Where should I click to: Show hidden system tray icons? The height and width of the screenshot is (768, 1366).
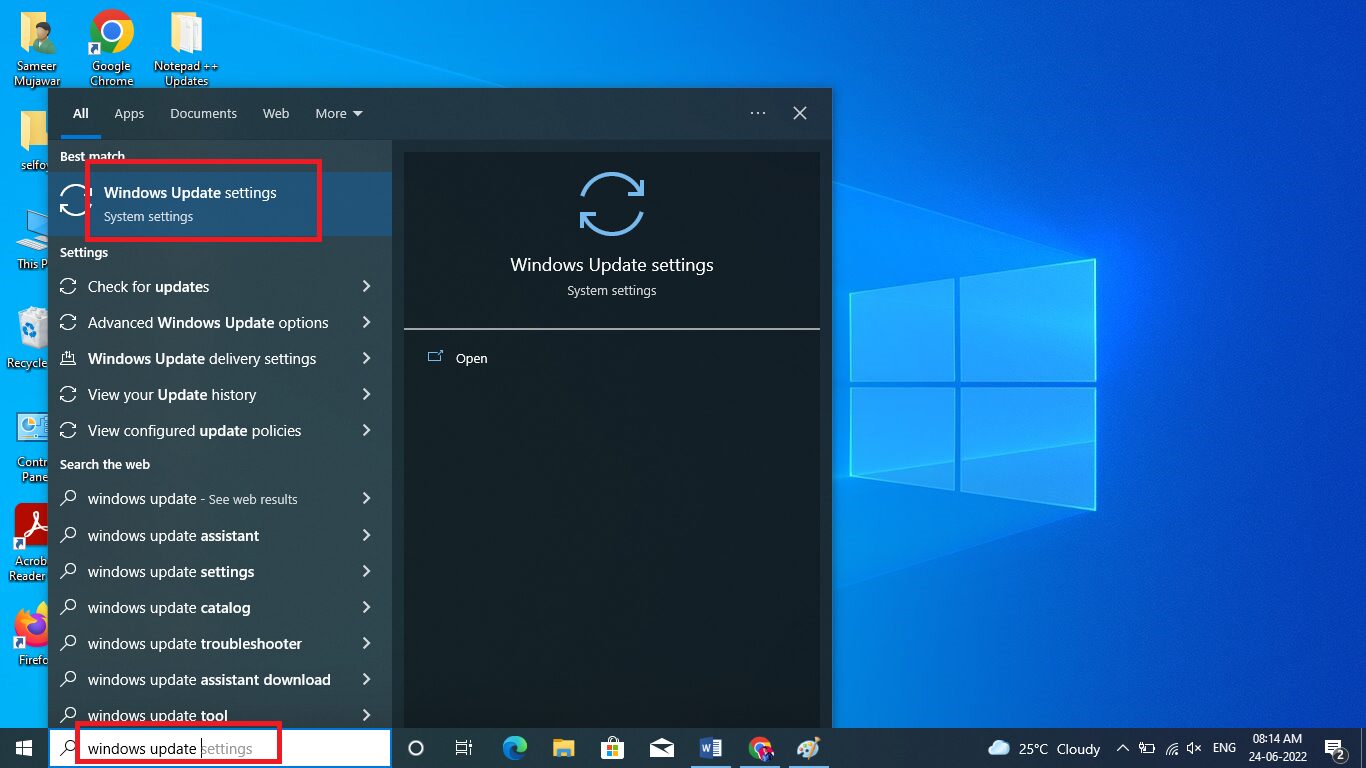pos(1122,748)
